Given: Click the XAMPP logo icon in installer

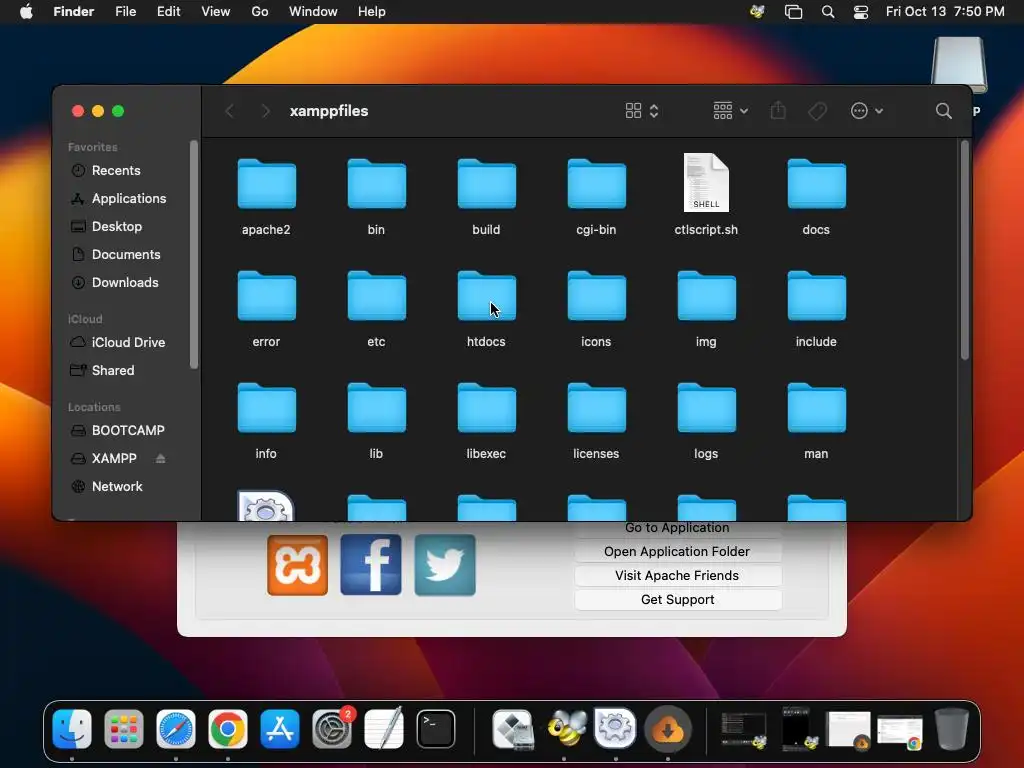Looking at the screenshot, I should click(297, 565).
